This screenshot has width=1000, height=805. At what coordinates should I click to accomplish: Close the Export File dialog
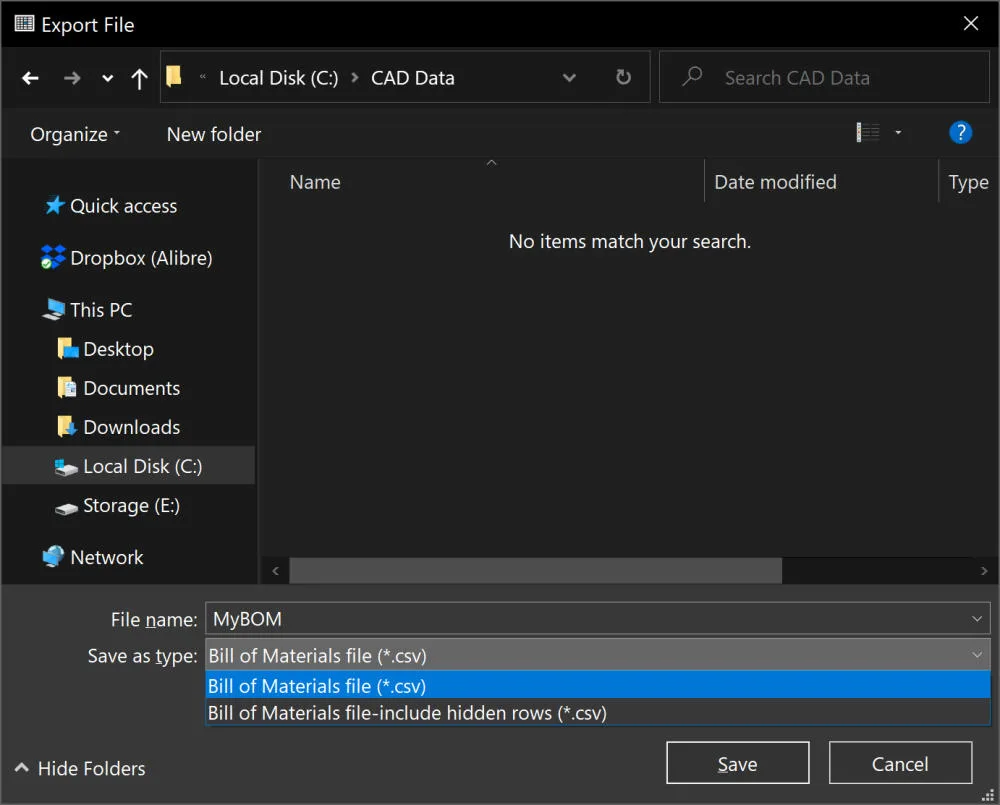pos(970,24)
